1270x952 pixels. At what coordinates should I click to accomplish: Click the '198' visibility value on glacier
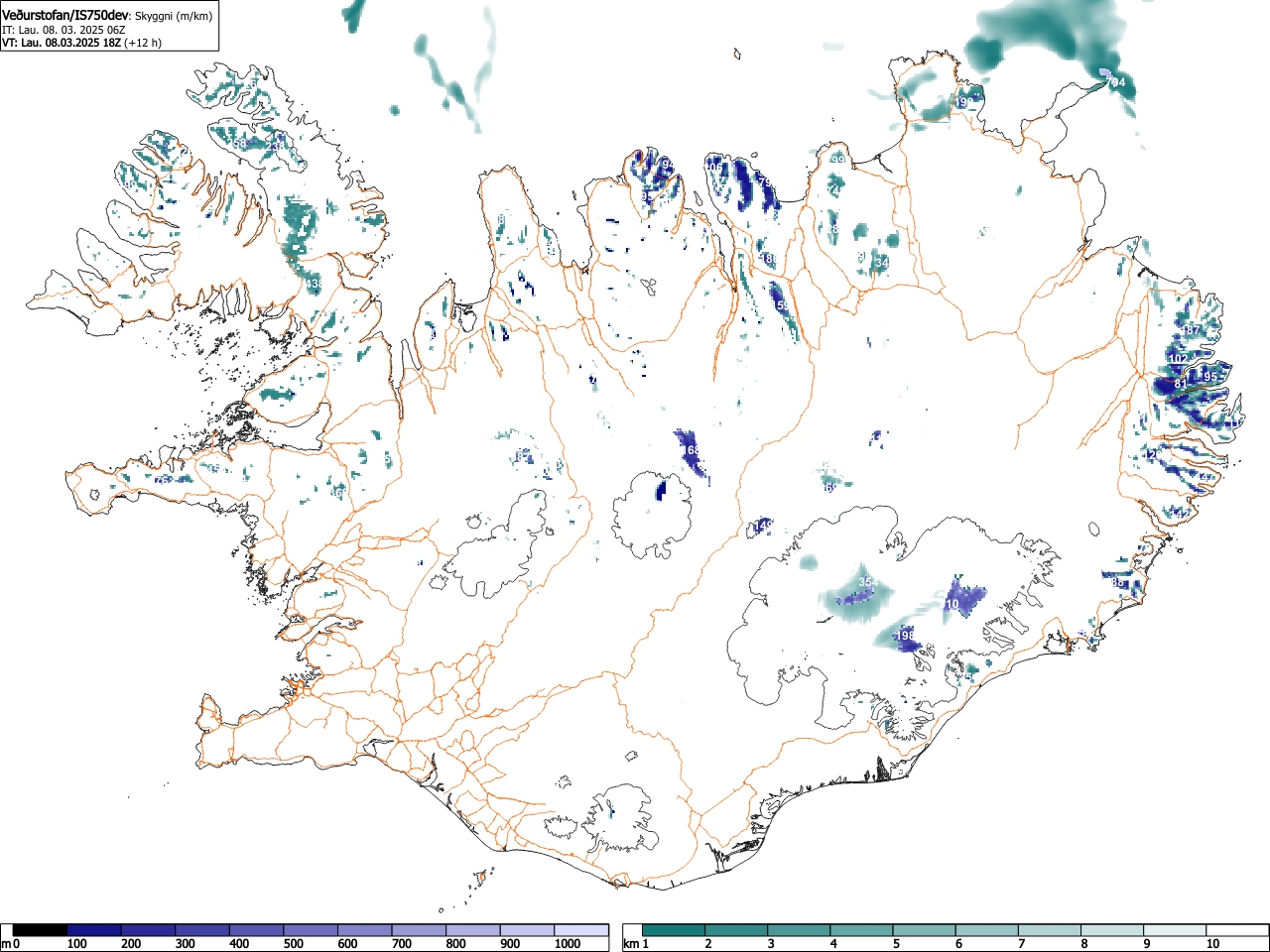point(905,635)
